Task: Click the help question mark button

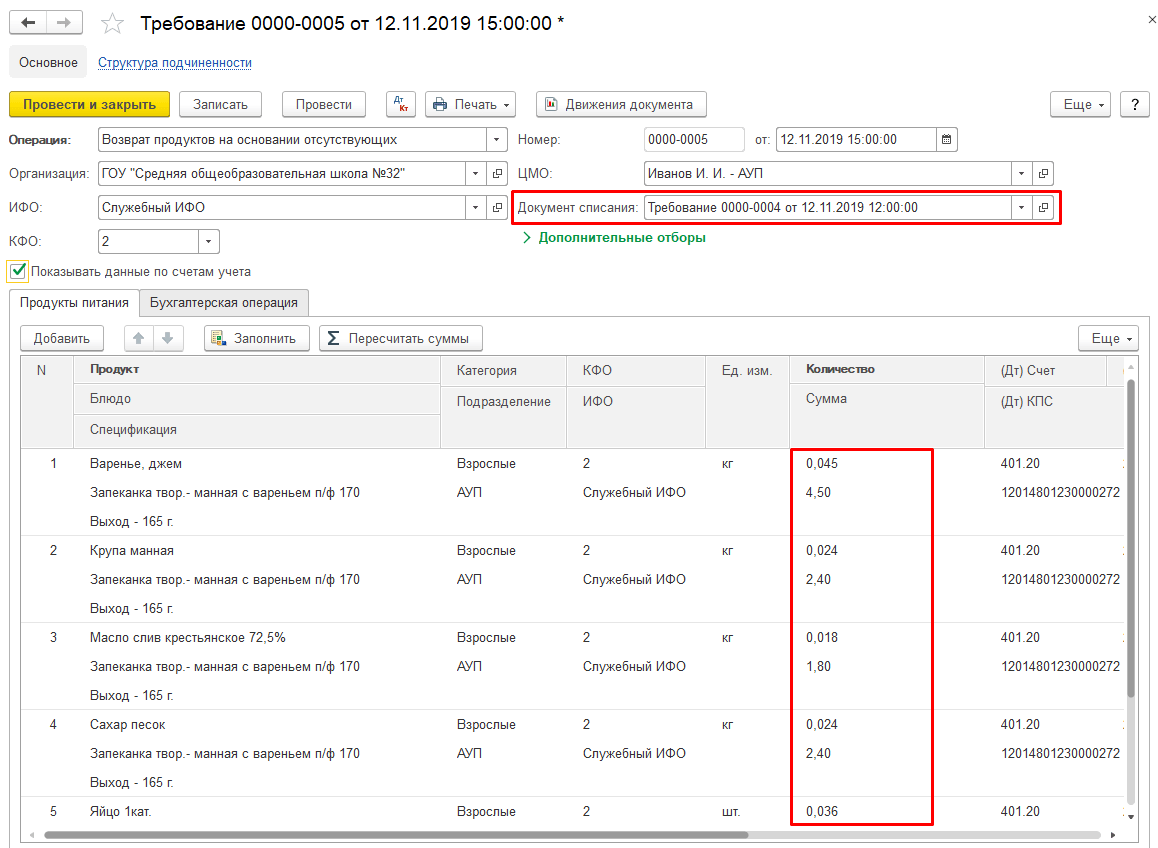Action: point(1134,104)
